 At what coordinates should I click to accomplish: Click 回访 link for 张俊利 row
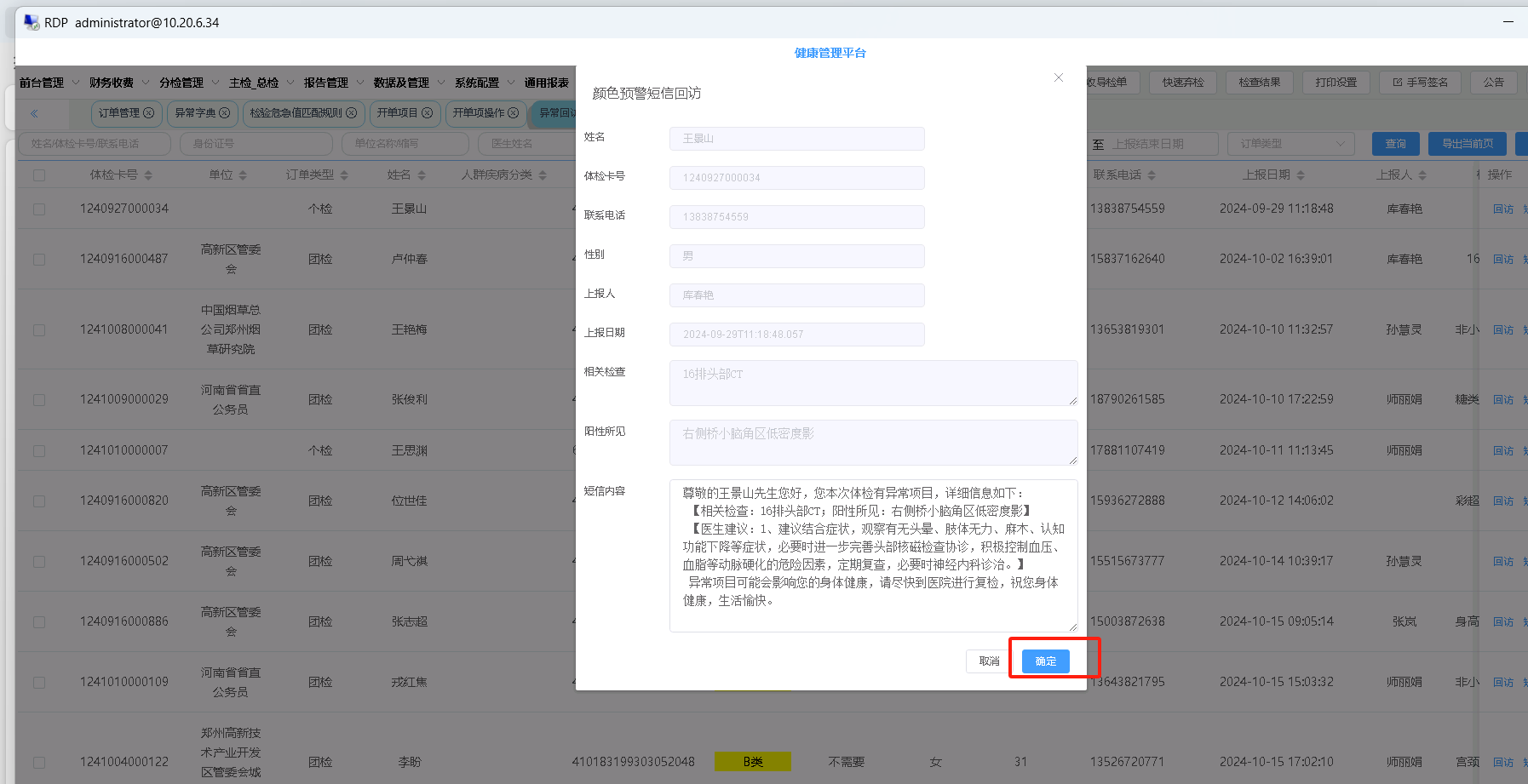(x=1503, y=400)
